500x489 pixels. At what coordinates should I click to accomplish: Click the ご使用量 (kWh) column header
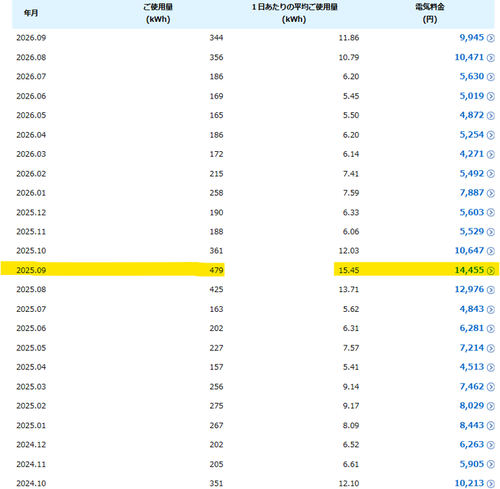coord(158,13)
